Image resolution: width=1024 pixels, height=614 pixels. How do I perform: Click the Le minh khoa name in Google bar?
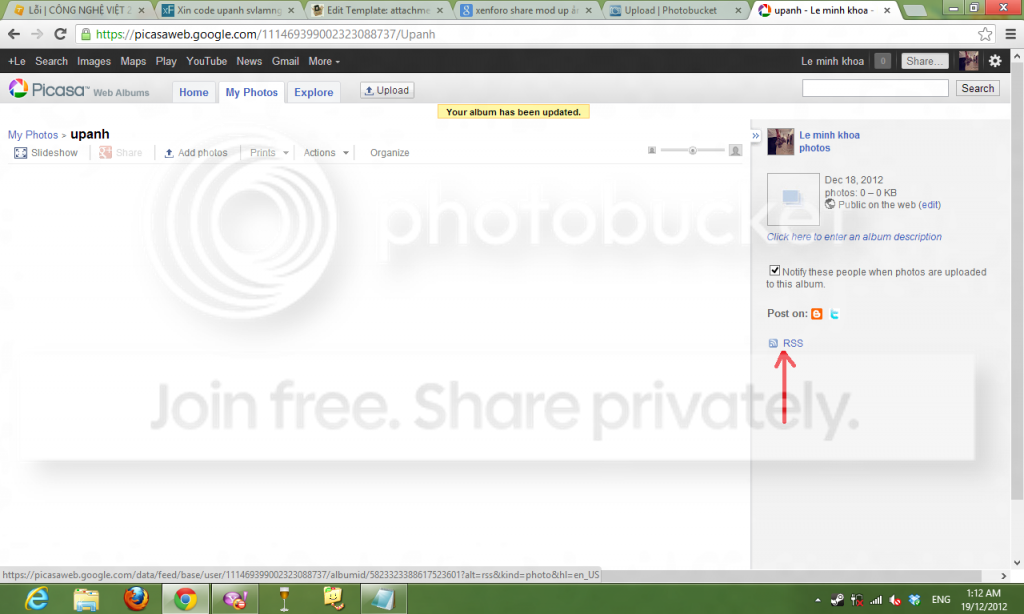pos(832,61)
